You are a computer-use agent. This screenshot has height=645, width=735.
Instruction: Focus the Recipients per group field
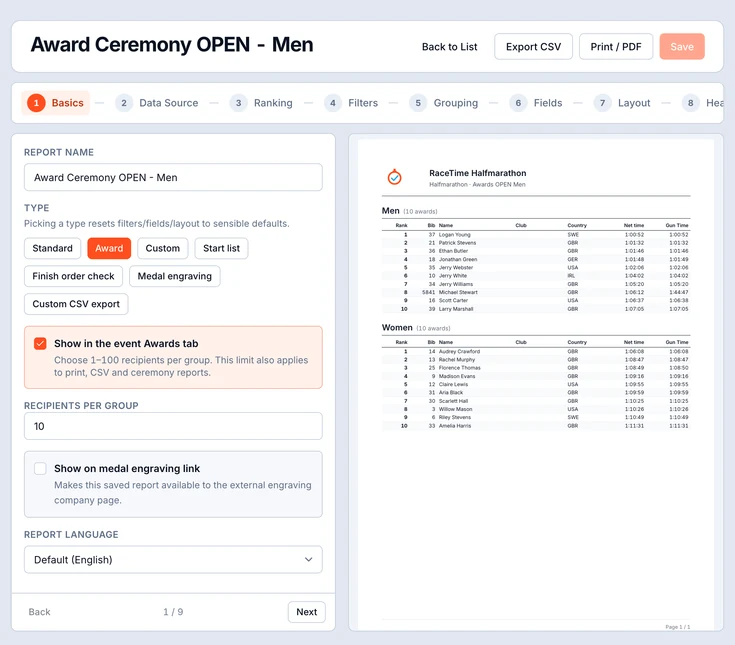[x=173, y=426]
